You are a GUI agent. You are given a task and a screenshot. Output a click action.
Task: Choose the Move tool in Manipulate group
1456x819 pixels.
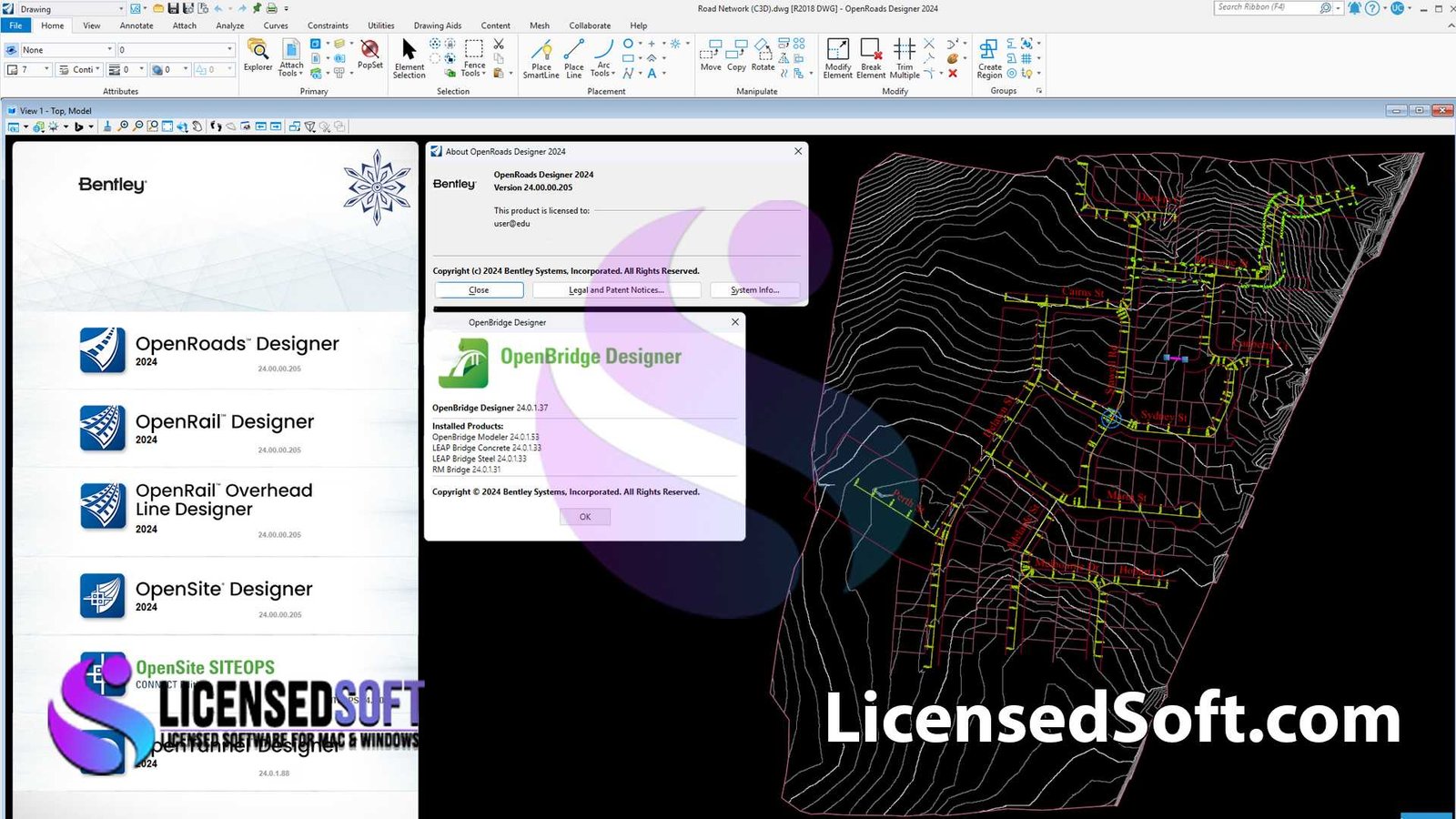(x=711, y=55)
